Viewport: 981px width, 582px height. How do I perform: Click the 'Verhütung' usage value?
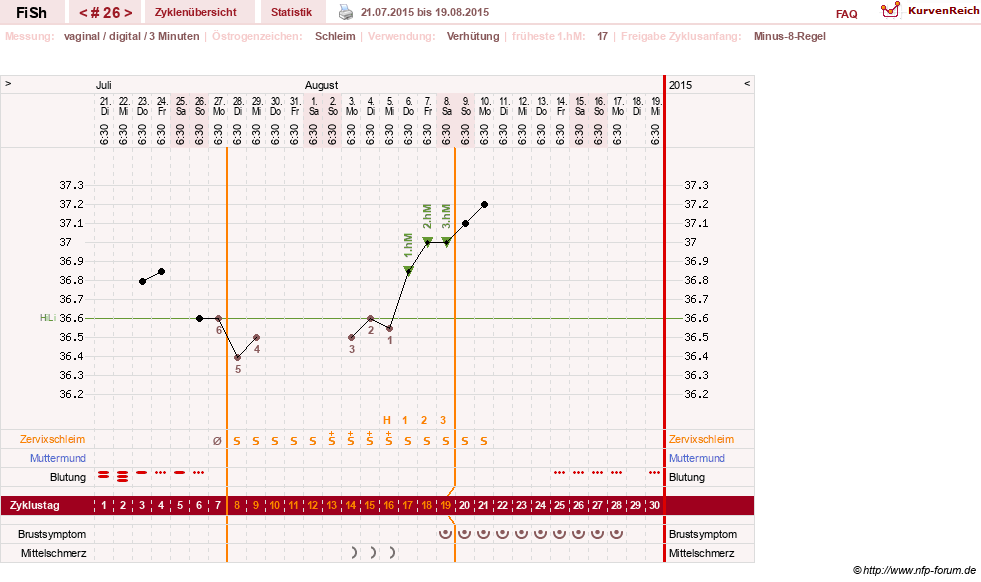click(x=473, y=36)
